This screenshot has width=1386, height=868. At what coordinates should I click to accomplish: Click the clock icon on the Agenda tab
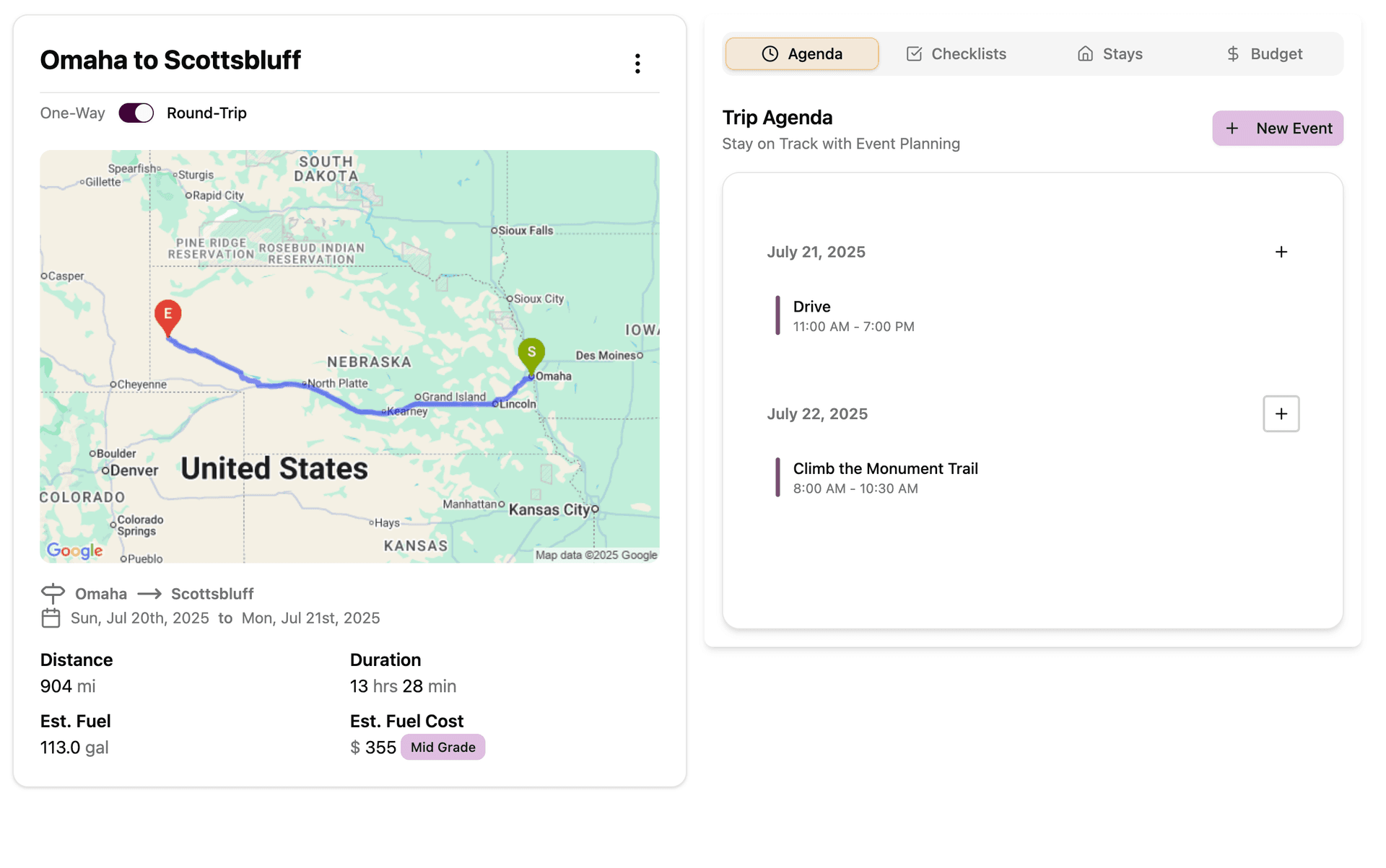770,53
